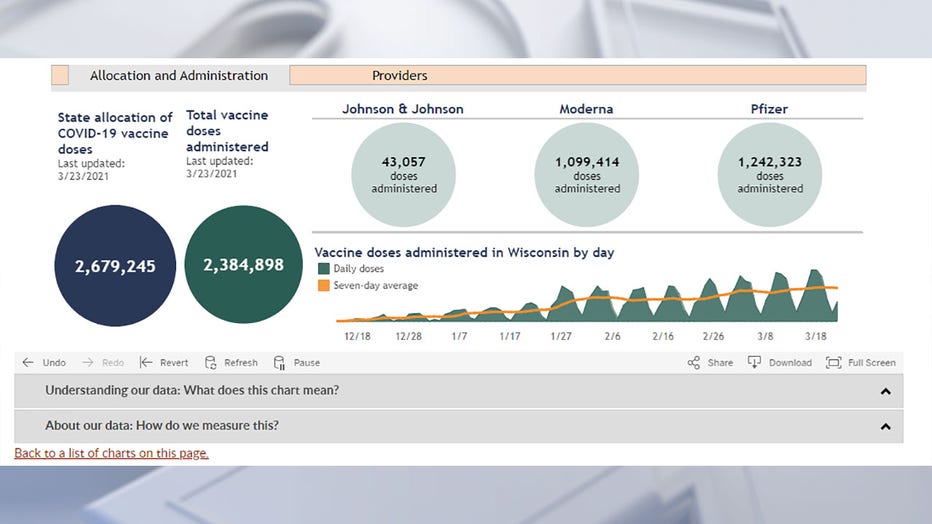The width and height of the screenshot is (932, 524).
Task: Click the 1/7 axis date label
Action: [x=459, y=336]
